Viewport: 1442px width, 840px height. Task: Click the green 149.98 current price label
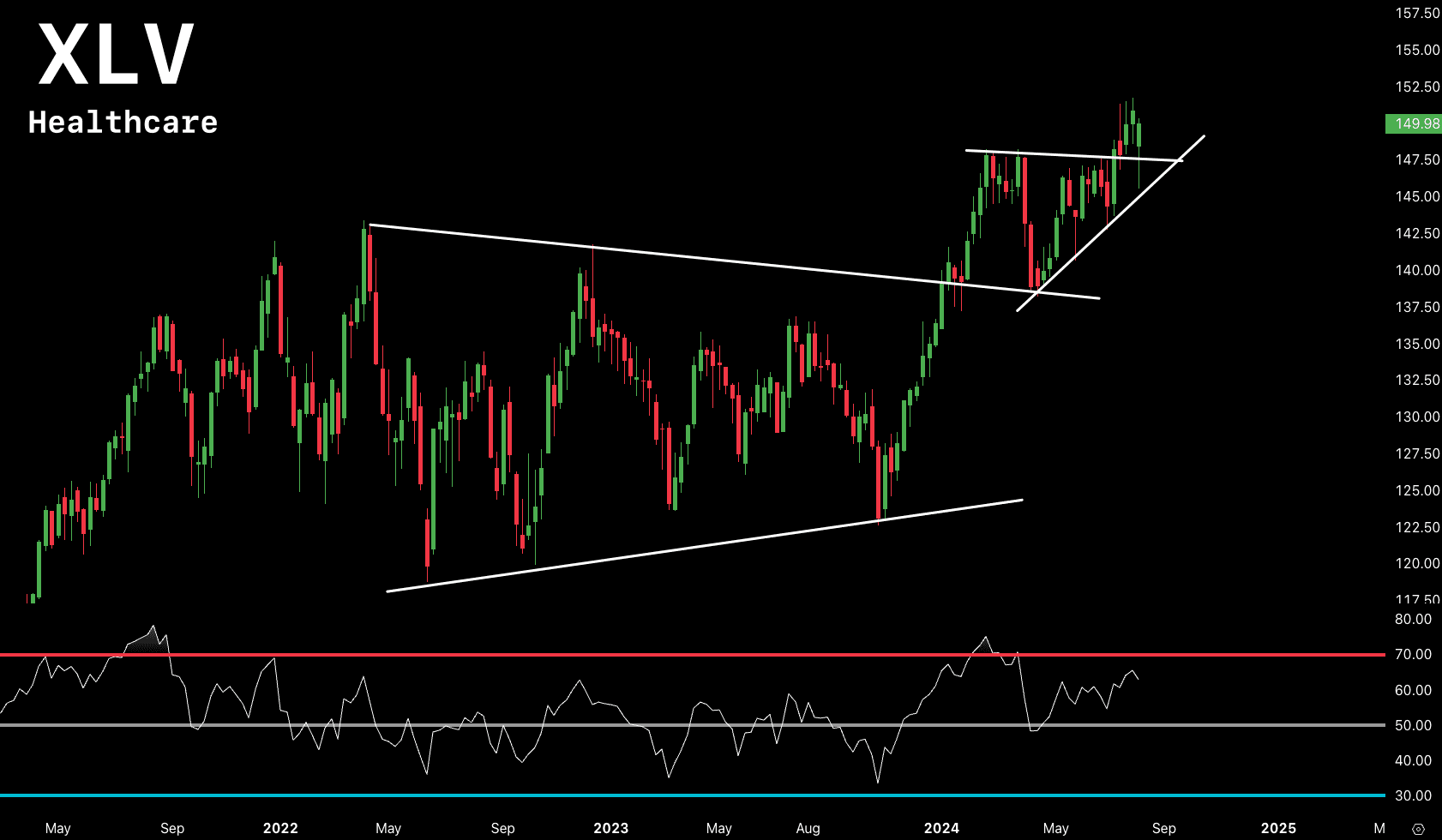[1414, 123]
